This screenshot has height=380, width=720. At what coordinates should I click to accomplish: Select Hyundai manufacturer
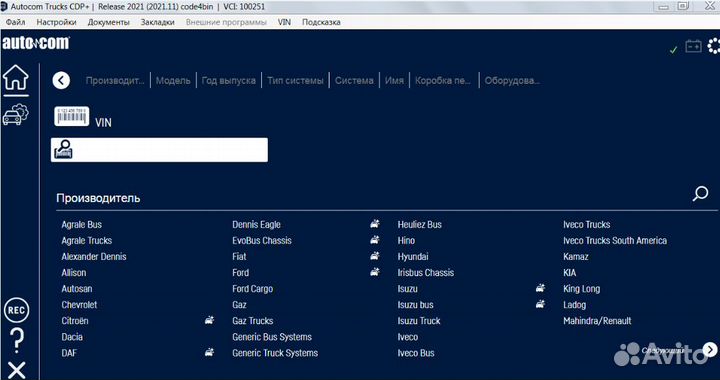(413, 257)
